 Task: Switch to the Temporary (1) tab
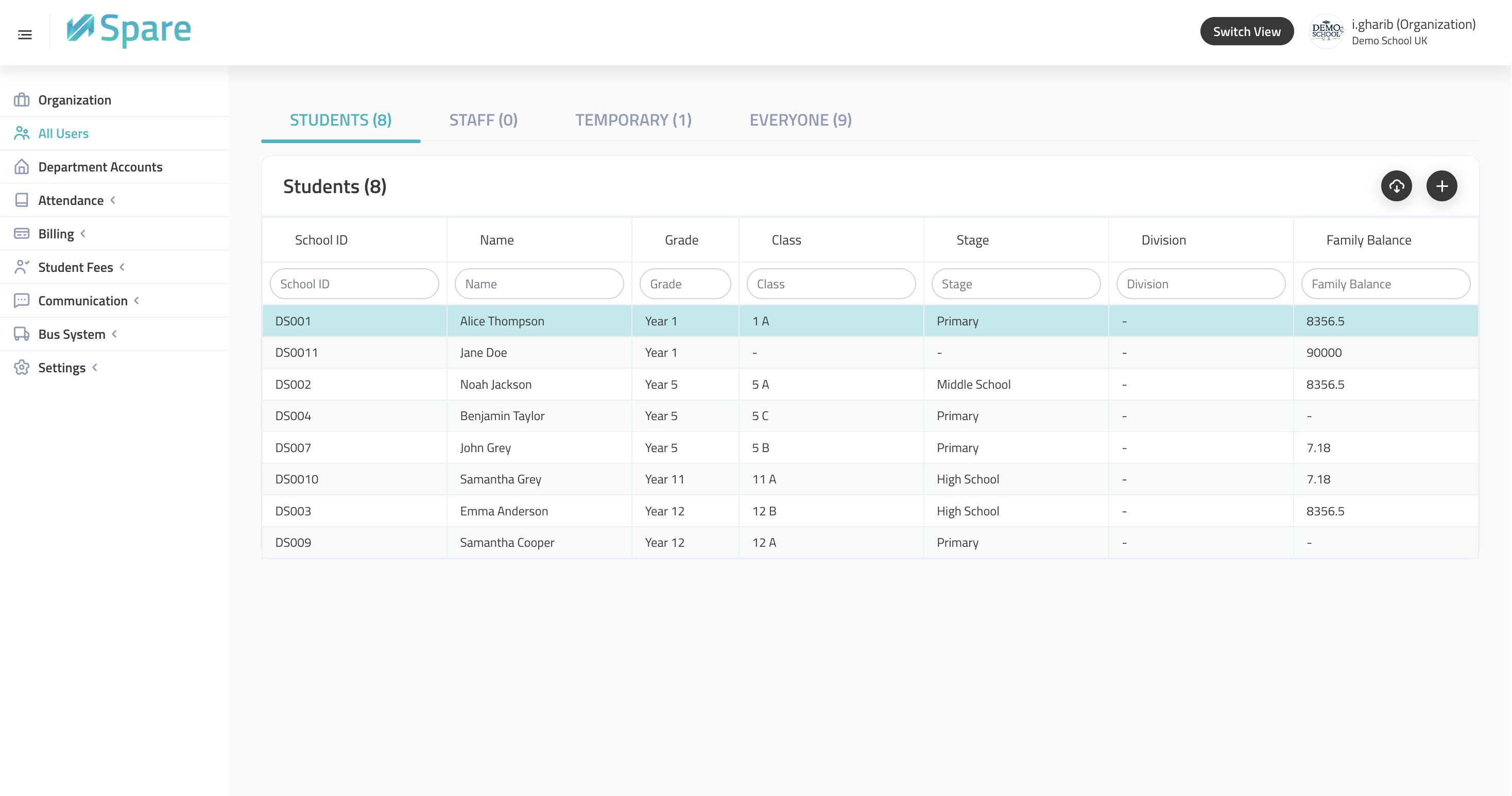(633, 120)
